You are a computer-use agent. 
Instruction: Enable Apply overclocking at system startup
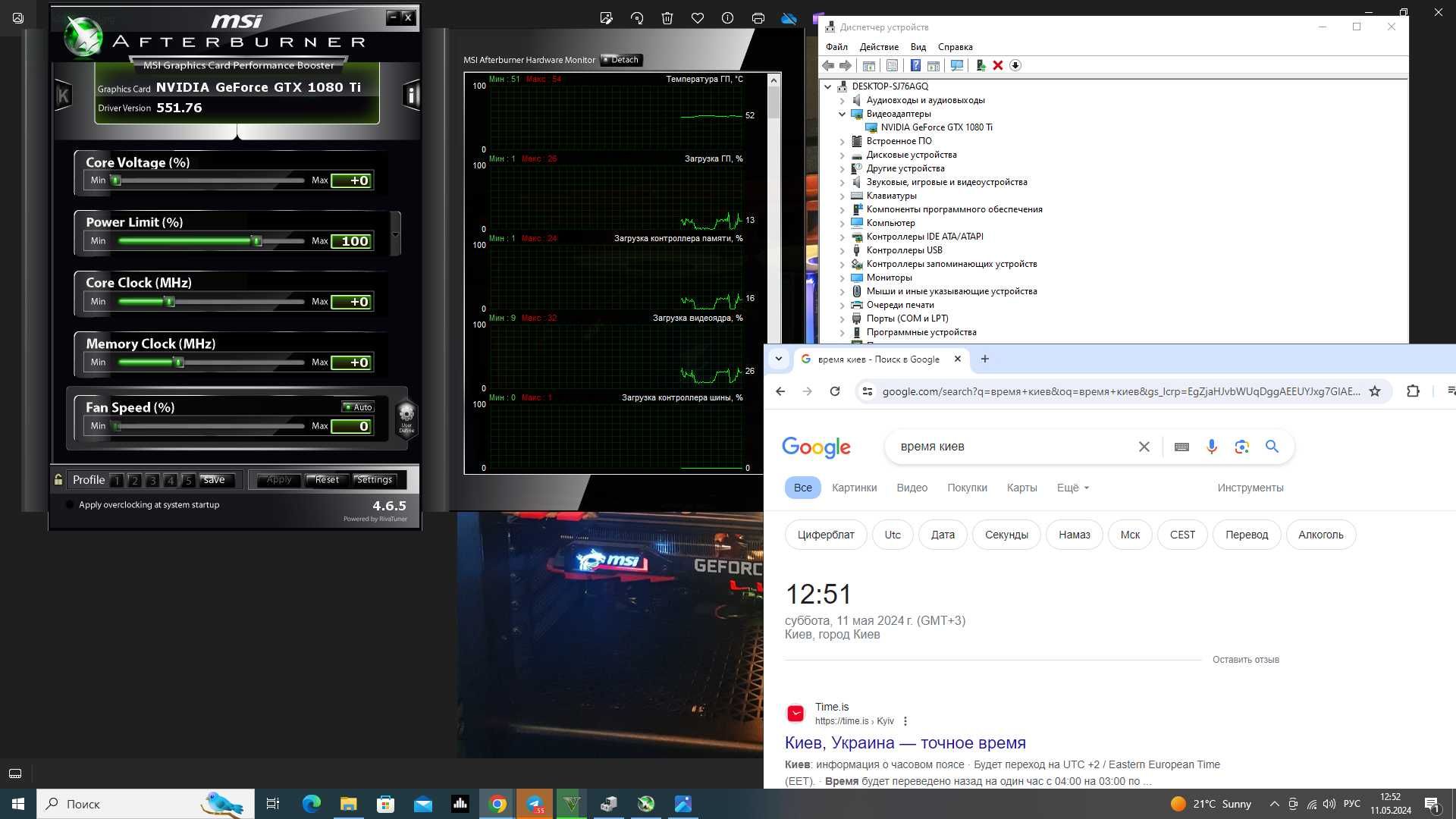tap(71, 505)
